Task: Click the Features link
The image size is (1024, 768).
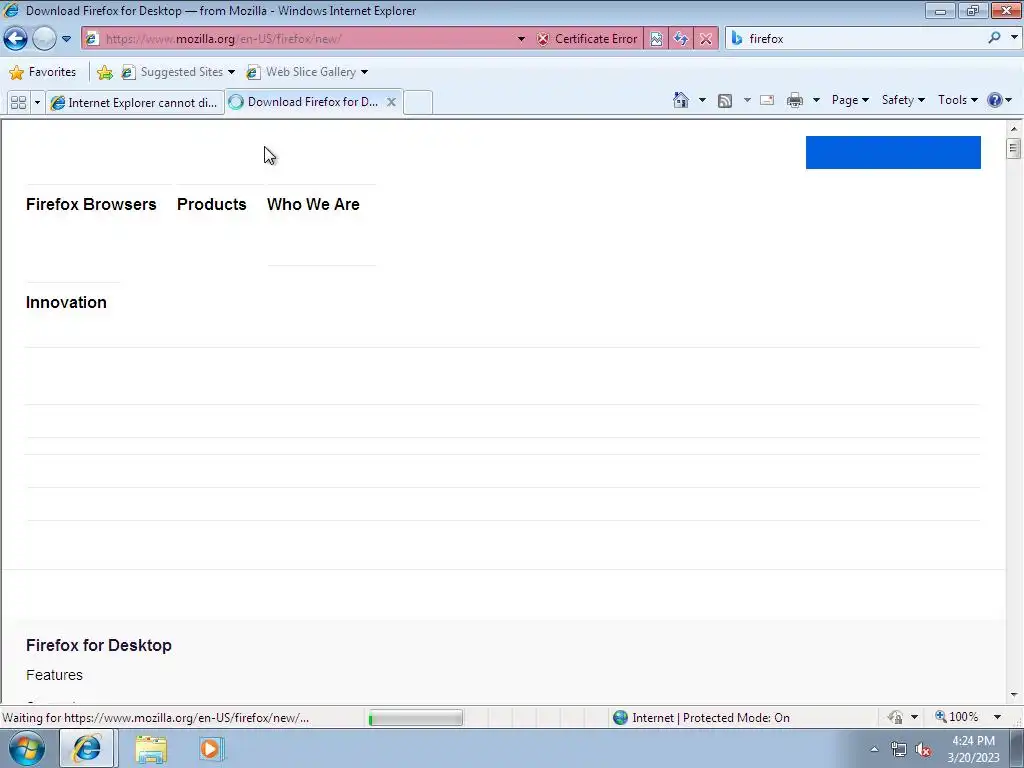Action: pos(54,675)
